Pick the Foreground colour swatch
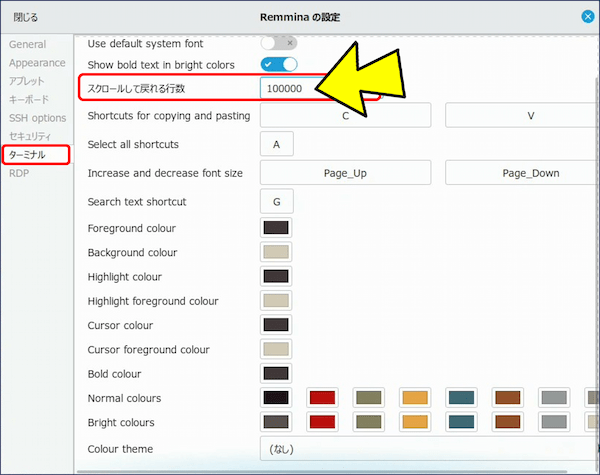Screen dimensions: 600x475 276,227
